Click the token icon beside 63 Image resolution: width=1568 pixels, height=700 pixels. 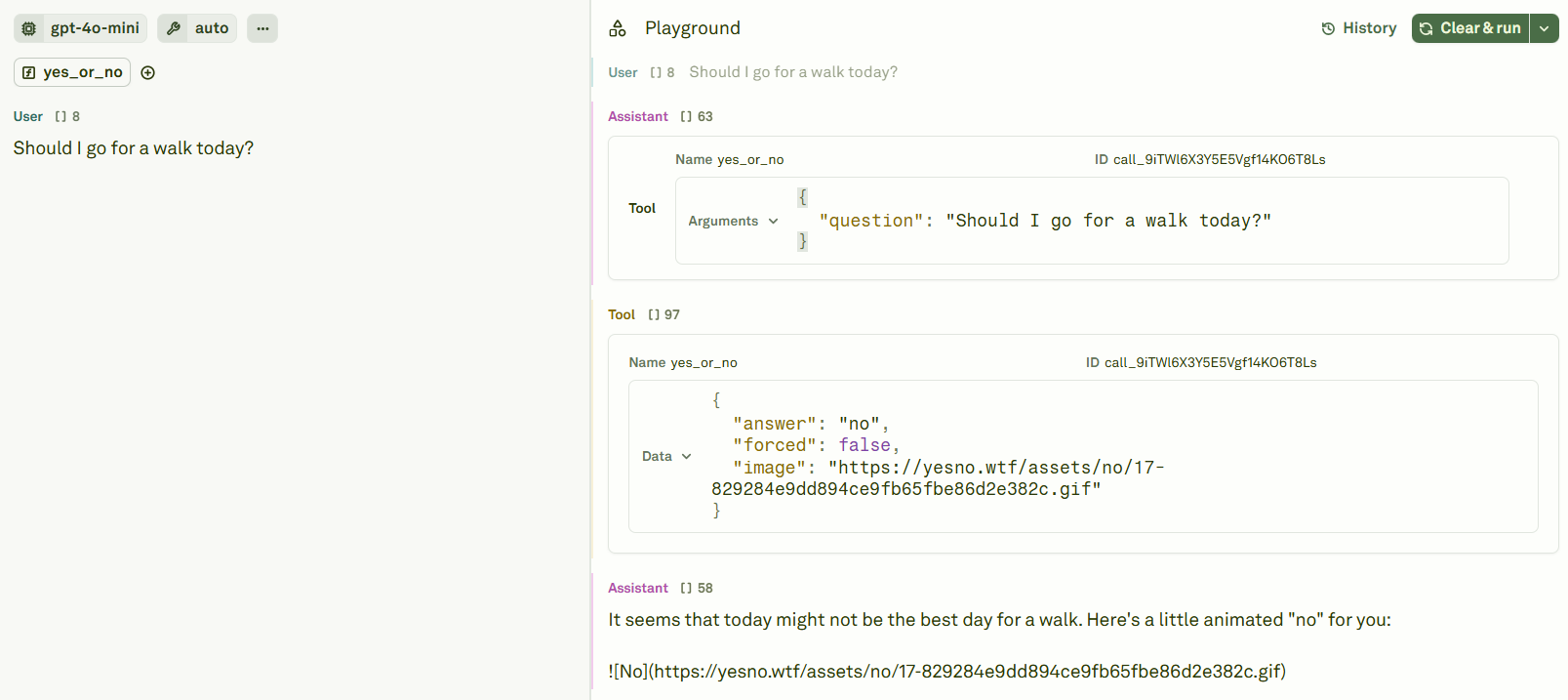[686, 116]
